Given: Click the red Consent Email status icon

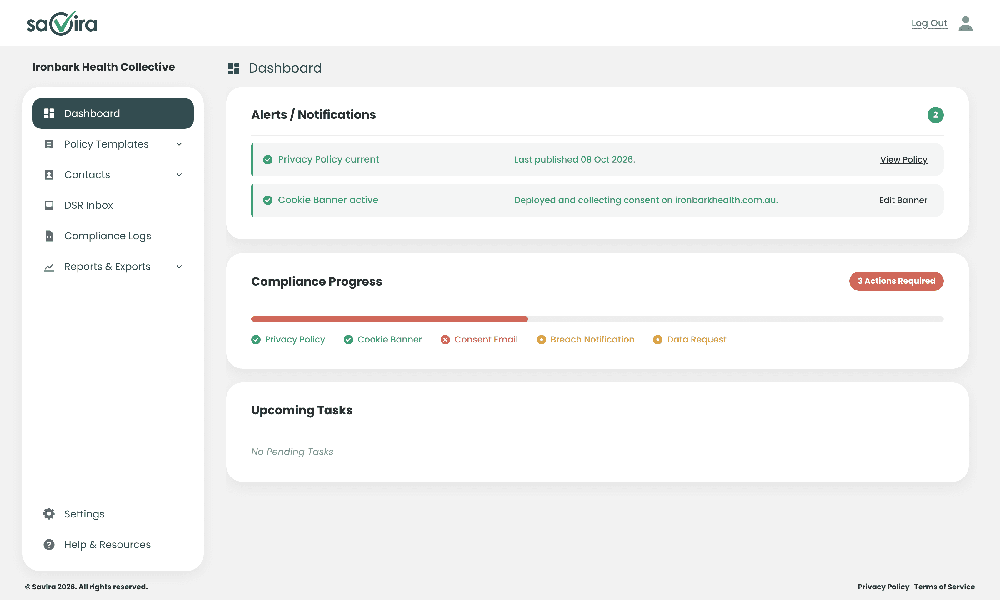Looking at the screenshot, I should pyautogui.click(x=445, y=340).
